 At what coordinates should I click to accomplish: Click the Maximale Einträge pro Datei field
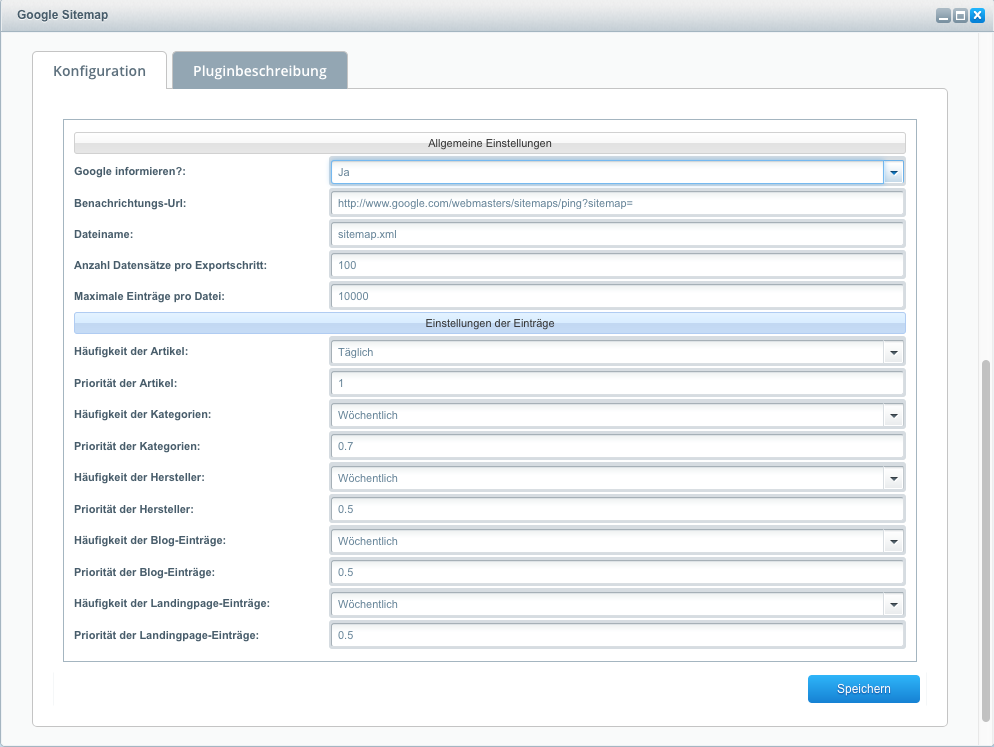[616, 296]
